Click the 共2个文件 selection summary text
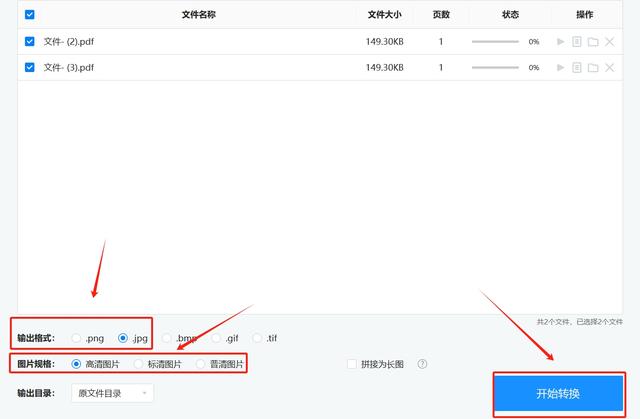The height and width of the screenshot is (419, 640). click(x=580, y=322)
